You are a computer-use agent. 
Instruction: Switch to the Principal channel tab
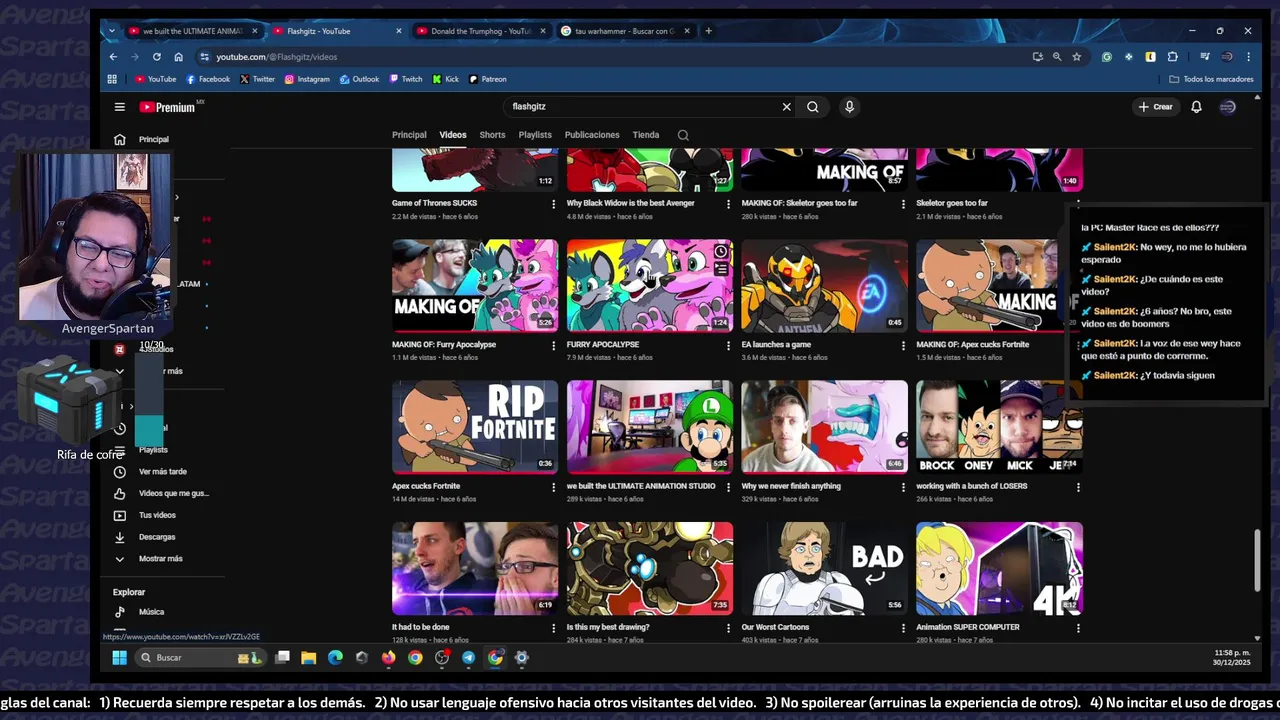pos(409,135)
